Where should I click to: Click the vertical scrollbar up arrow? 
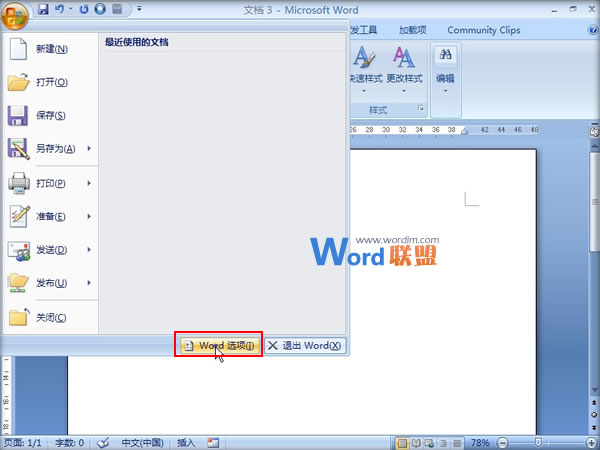coord(594,146)
